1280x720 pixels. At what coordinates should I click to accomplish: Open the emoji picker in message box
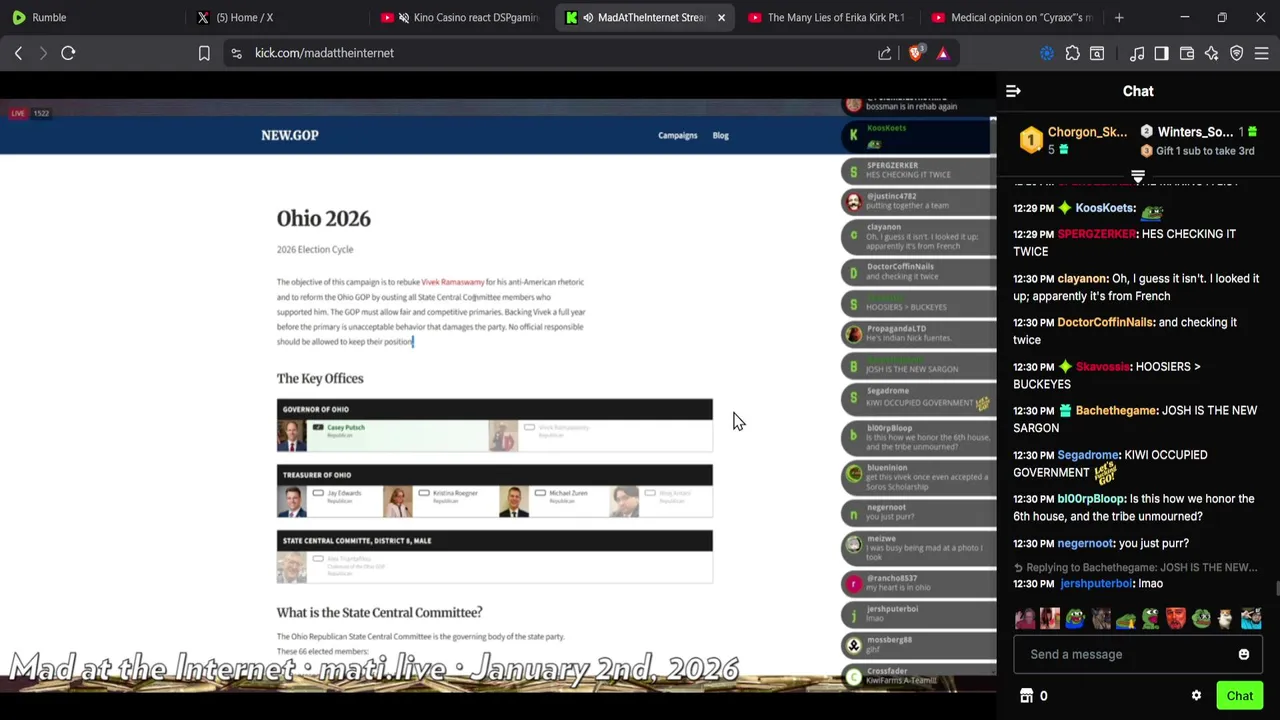(1244, 654)
